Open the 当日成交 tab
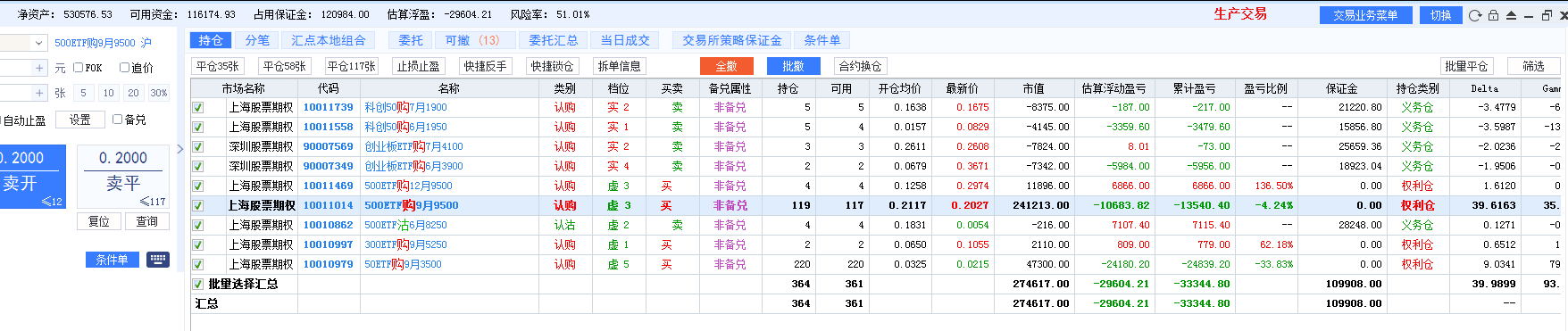This screenshot has width=1568, height=331. pos(625,40)
